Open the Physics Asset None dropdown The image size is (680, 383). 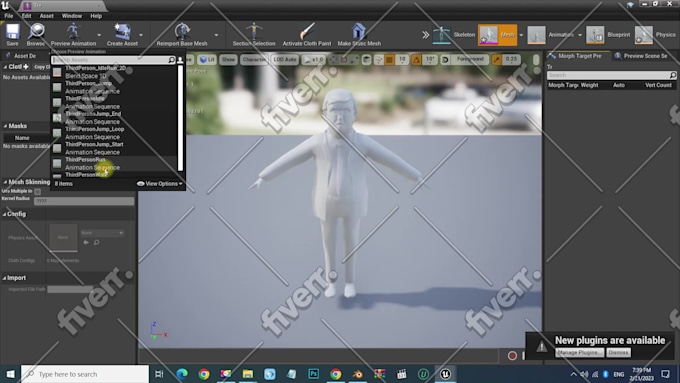(102, 233)
